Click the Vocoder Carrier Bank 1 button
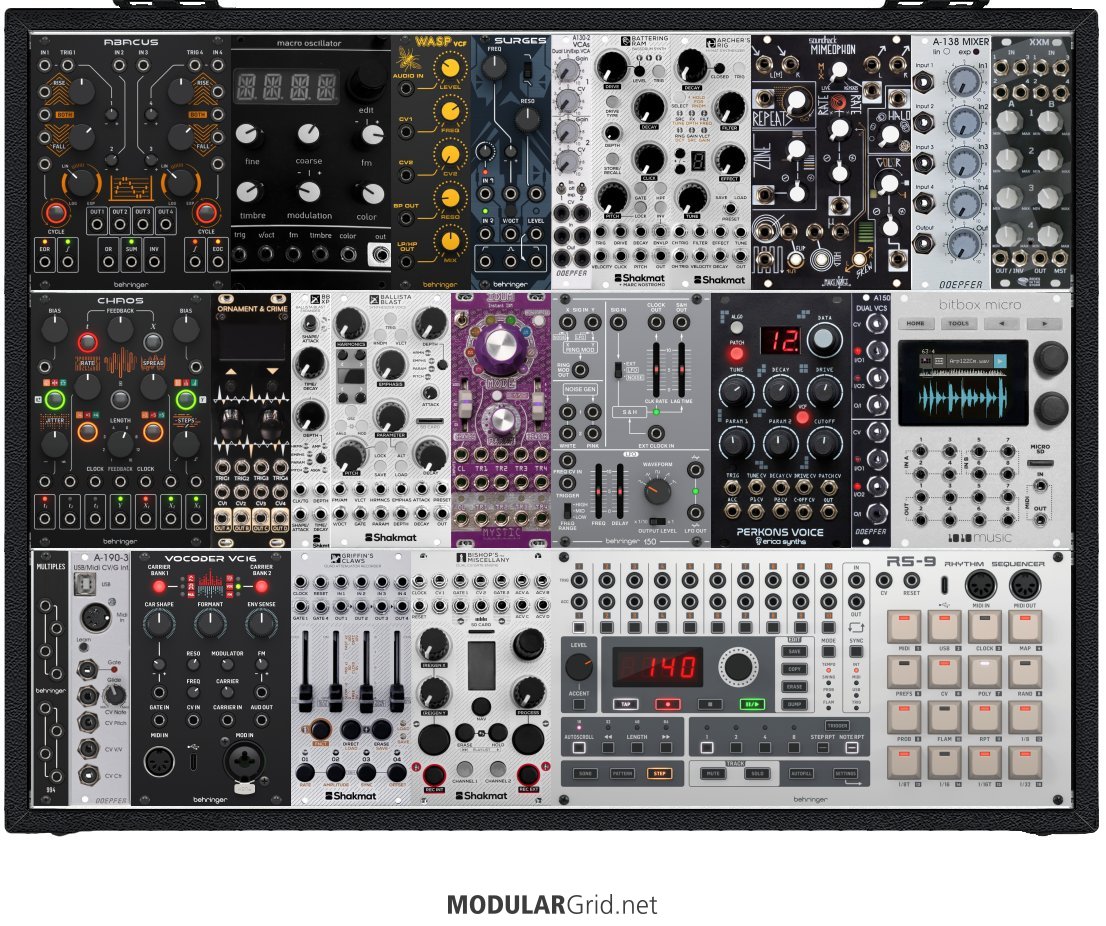Screen dimensions: 1106x926 pyautogui.click(x=160, y=587)
